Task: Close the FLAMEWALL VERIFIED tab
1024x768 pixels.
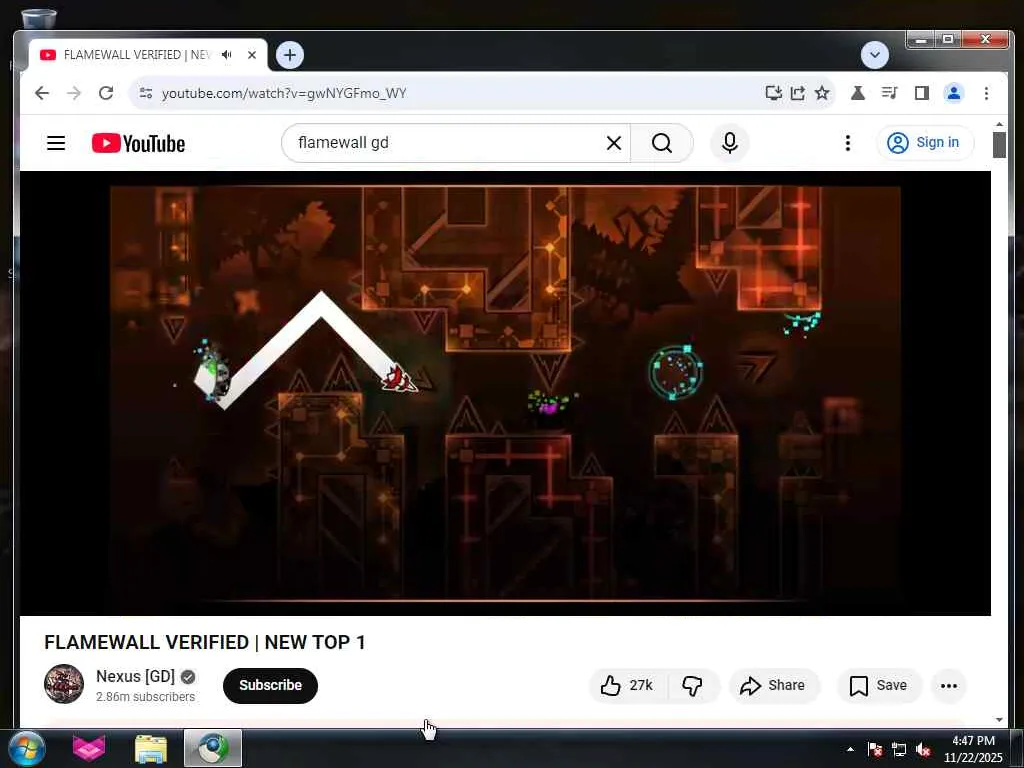Action: [252, 55]
